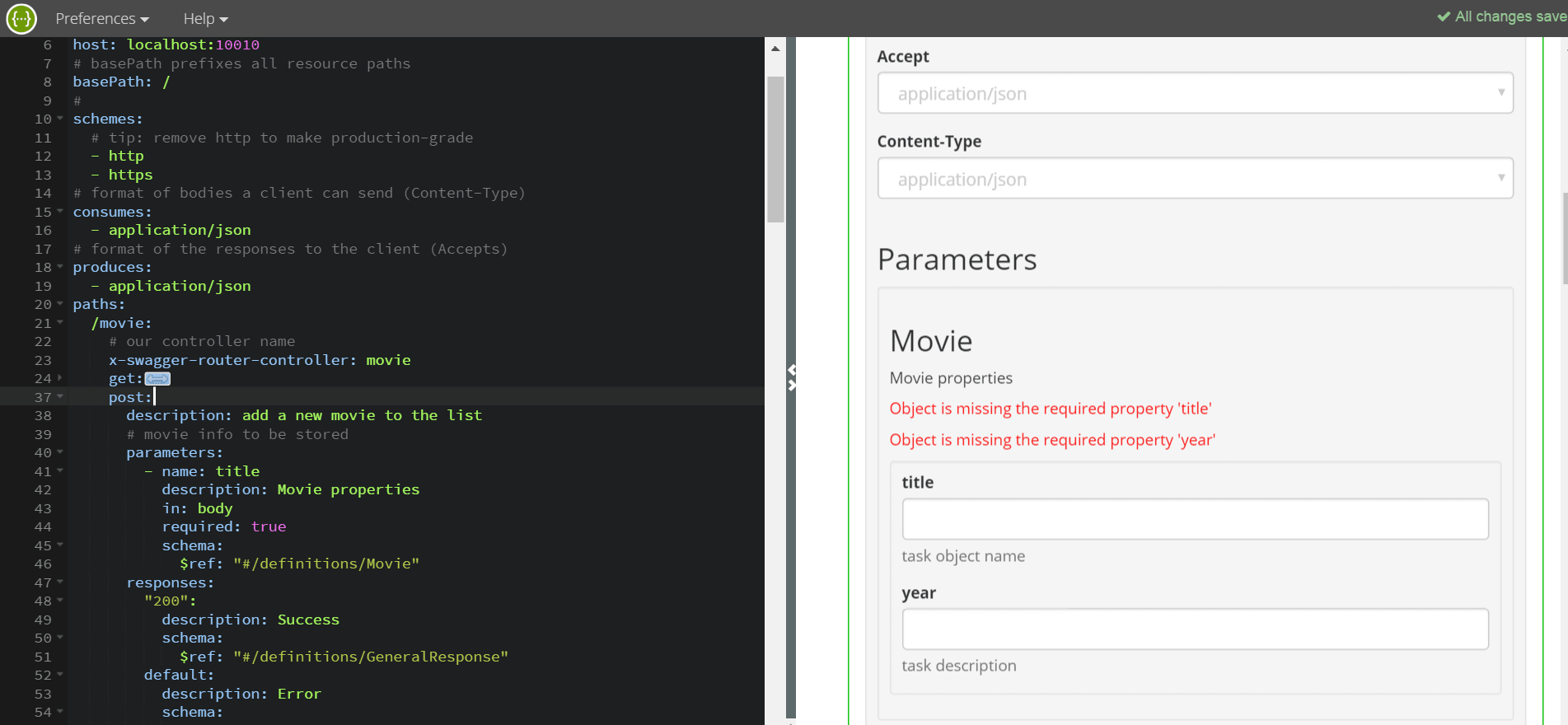Screen dimensions: 1568x725
Task: Collapse the "200" fold arrow at line 48
Action: coord(60,601)
